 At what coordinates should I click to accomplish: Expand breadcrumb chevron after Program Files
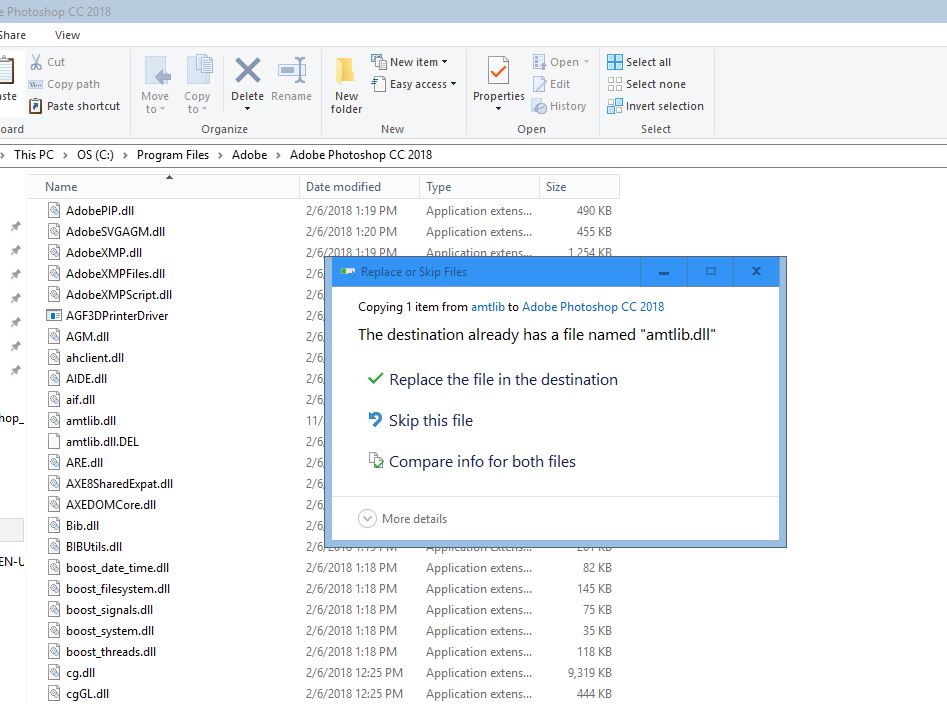(220, 155)
